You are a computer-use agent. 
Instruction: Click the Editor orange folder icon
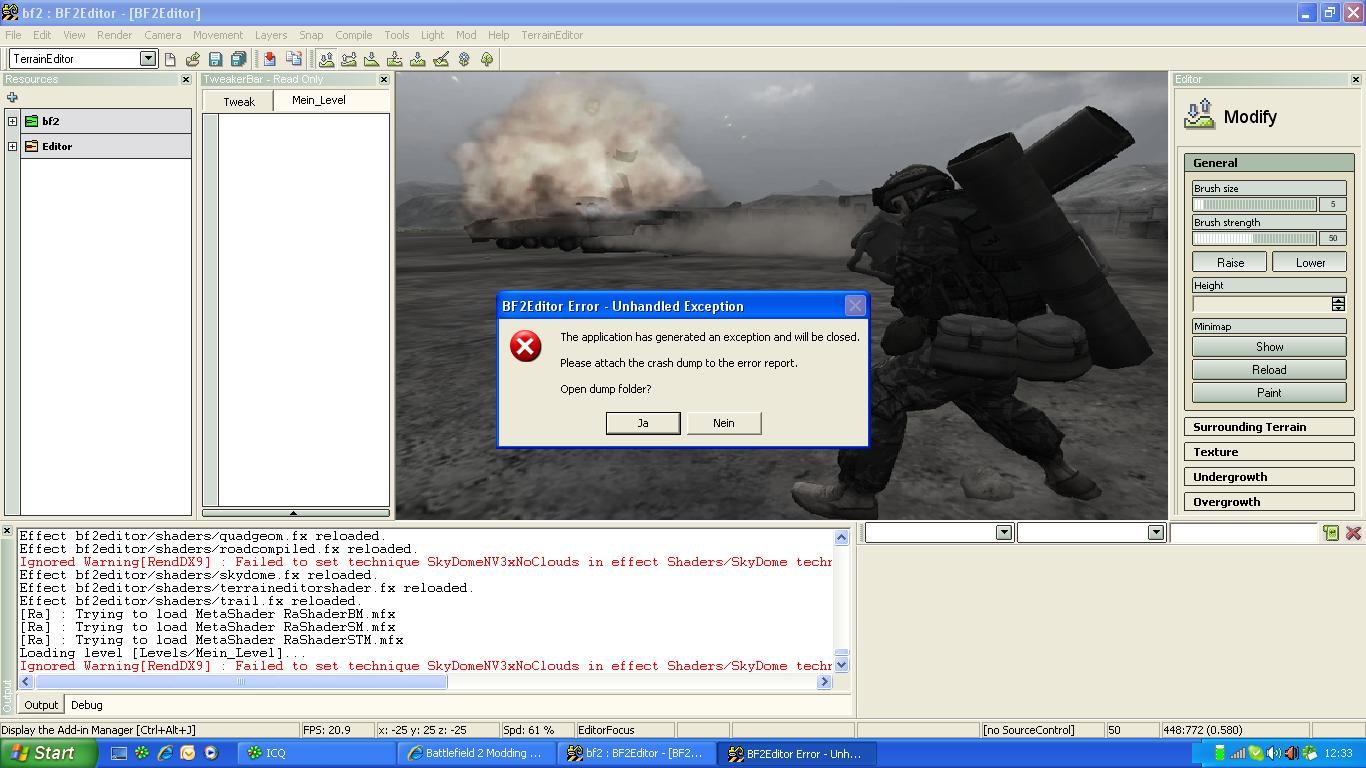click(32, 146)
